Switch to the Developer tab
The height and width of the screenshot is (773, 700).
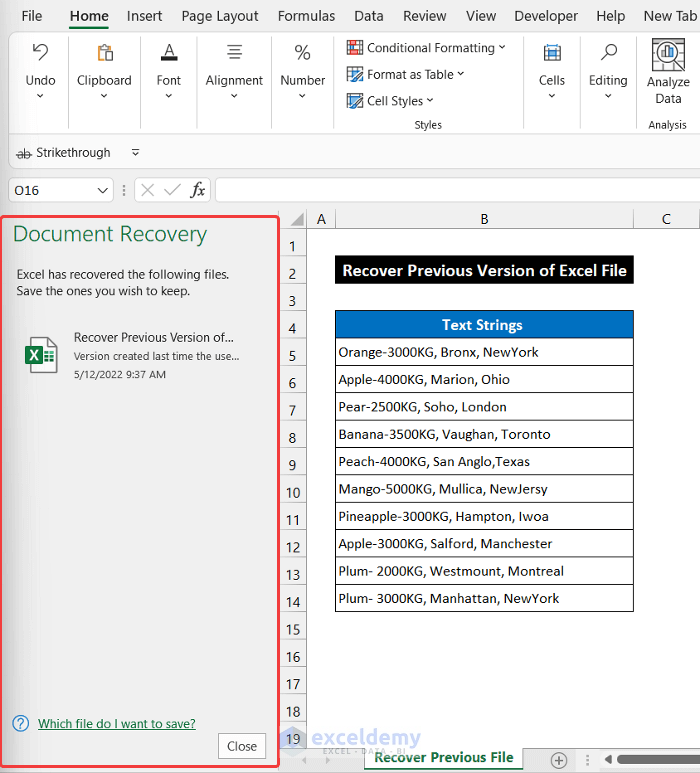tap(546, 16)
